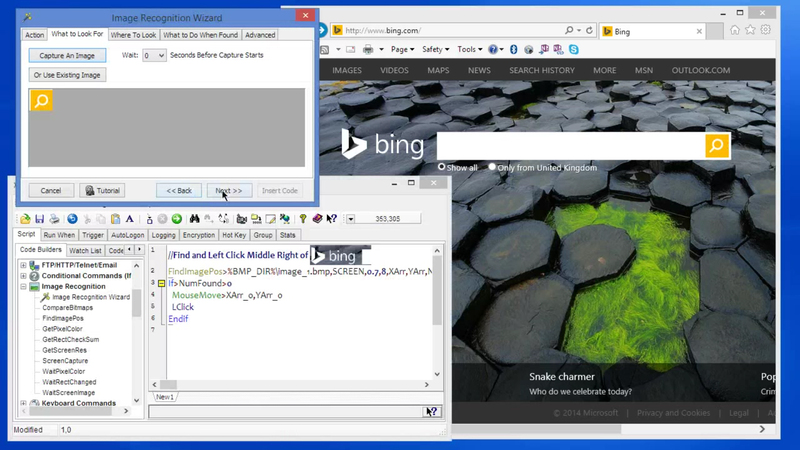Viewport: 800px width, 450px height.
Task: Open the IMAGES link on Bing
Action: (347, 70)
